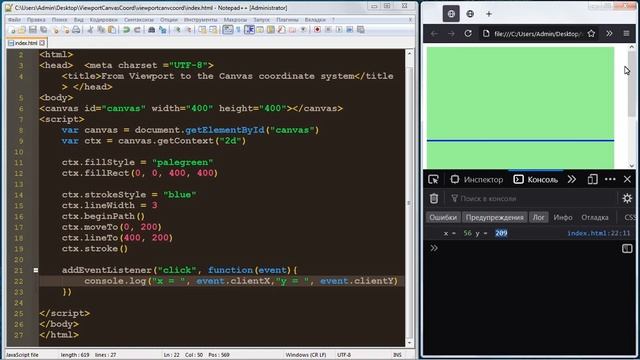This screenshot has width=640, height=360.
Task: Click Copy icon in Notepad++ toolbar
Action: point(101,30)
